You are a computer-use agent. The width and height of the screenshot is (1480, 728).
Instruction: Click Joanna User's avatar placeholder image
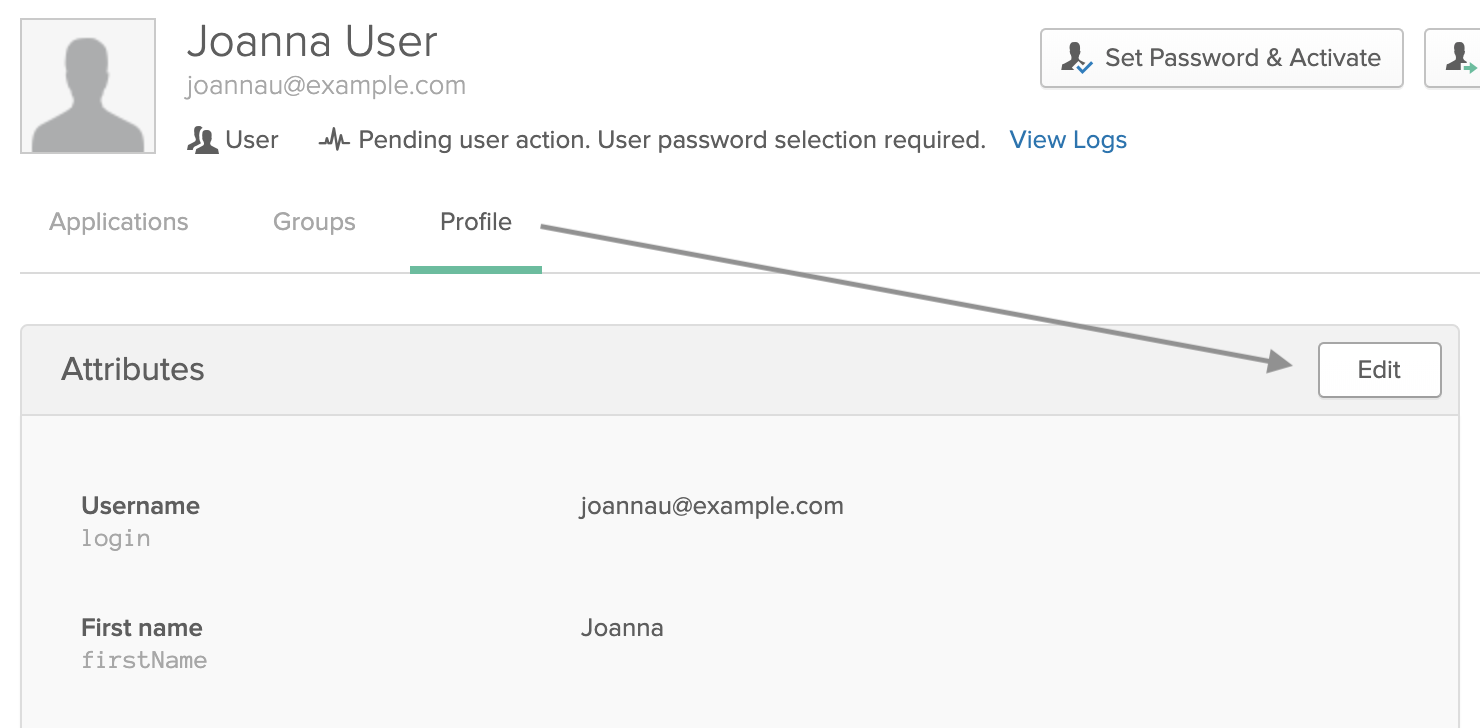tap(88, 86)
